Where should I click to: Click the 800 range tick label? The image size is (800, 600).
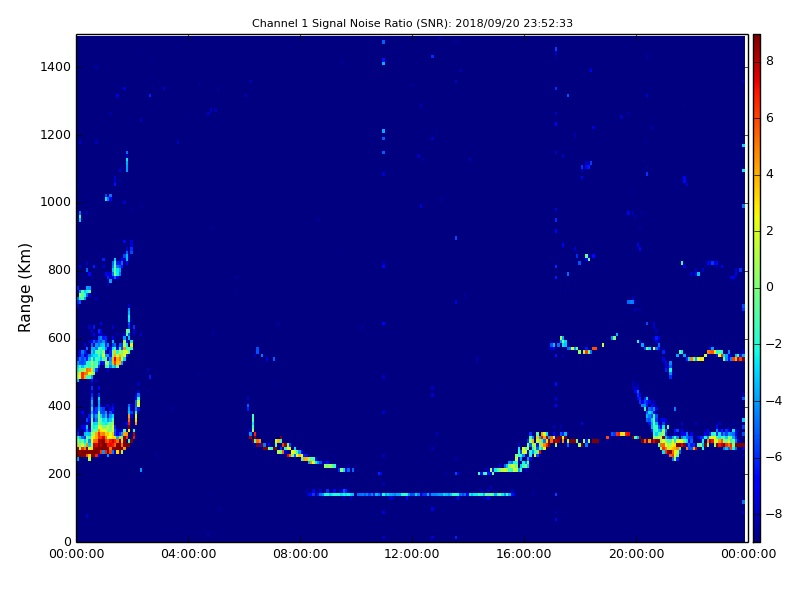coord(59,270)
